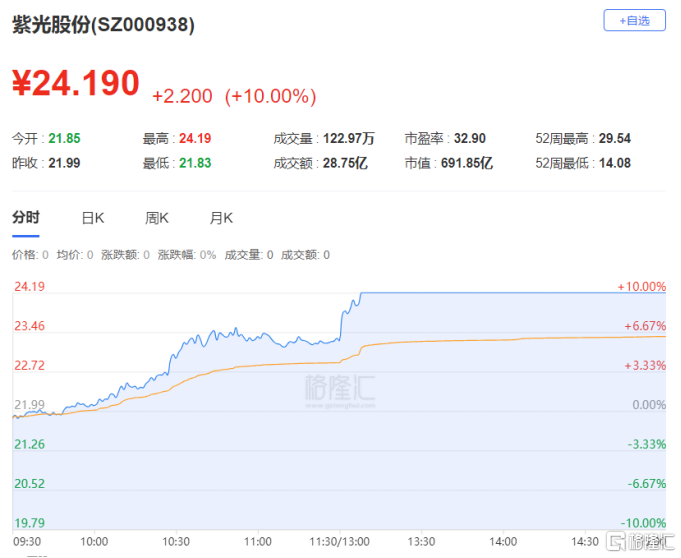Screen dimensions: 681x558
Task: Click the -3.33% percent axis label
Action: point(647,445)
